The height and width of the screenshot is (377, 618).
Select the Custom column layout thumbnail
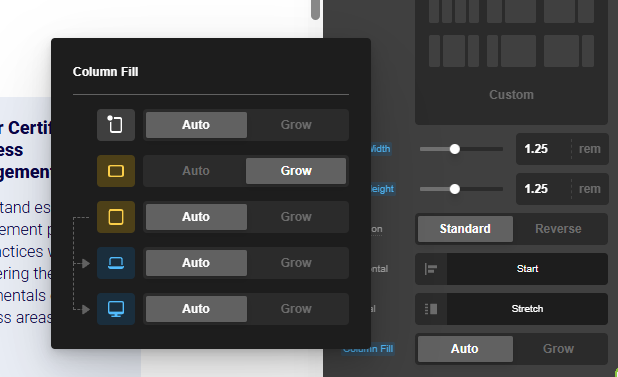tap(511, 95)
